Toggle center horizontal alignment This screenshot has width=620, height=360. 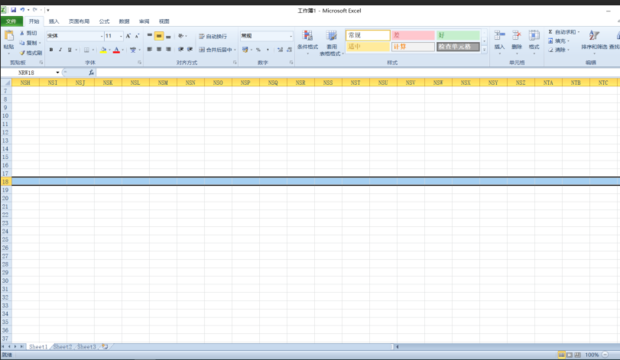pos(159,49)
